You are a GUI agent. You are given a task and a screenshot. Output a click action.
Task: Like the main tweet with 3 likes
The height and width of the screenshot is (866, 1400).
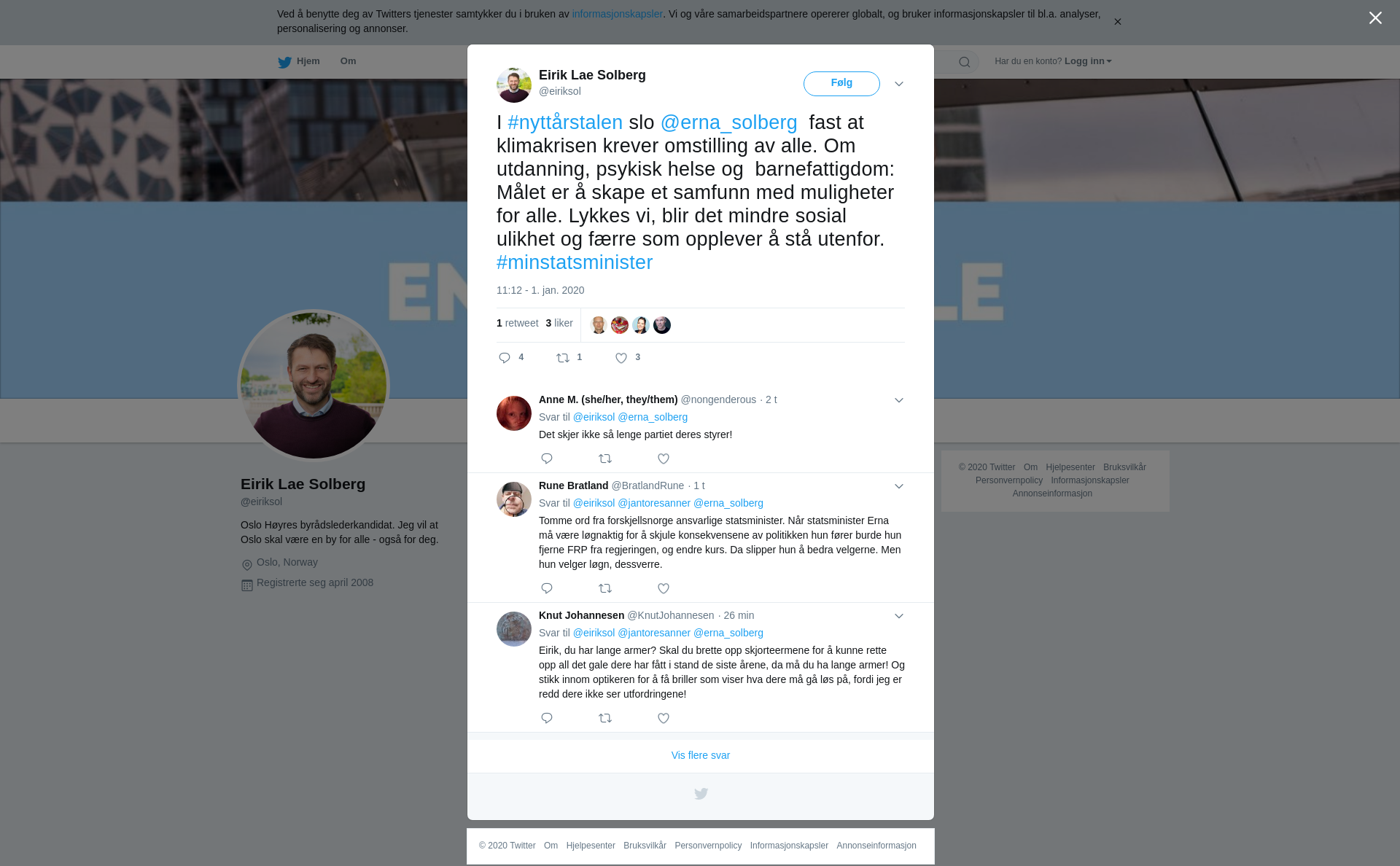tap(621, 358)
